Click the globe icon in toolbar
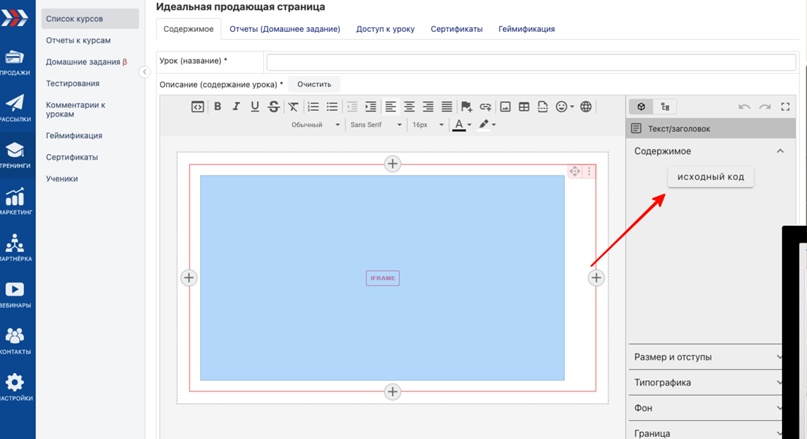The width and height of the screenshot is (807, 439). coord(586,107)
